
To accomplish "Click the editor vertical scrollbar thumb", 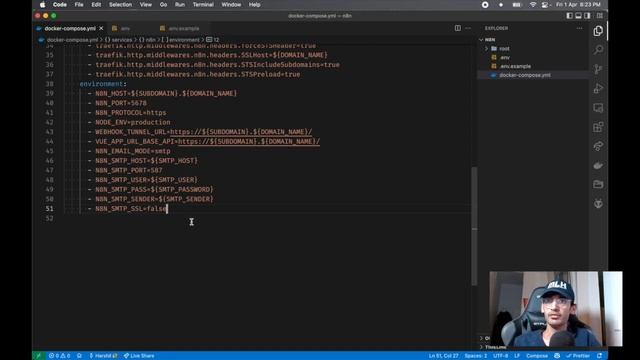I will (x=474, y=226).
